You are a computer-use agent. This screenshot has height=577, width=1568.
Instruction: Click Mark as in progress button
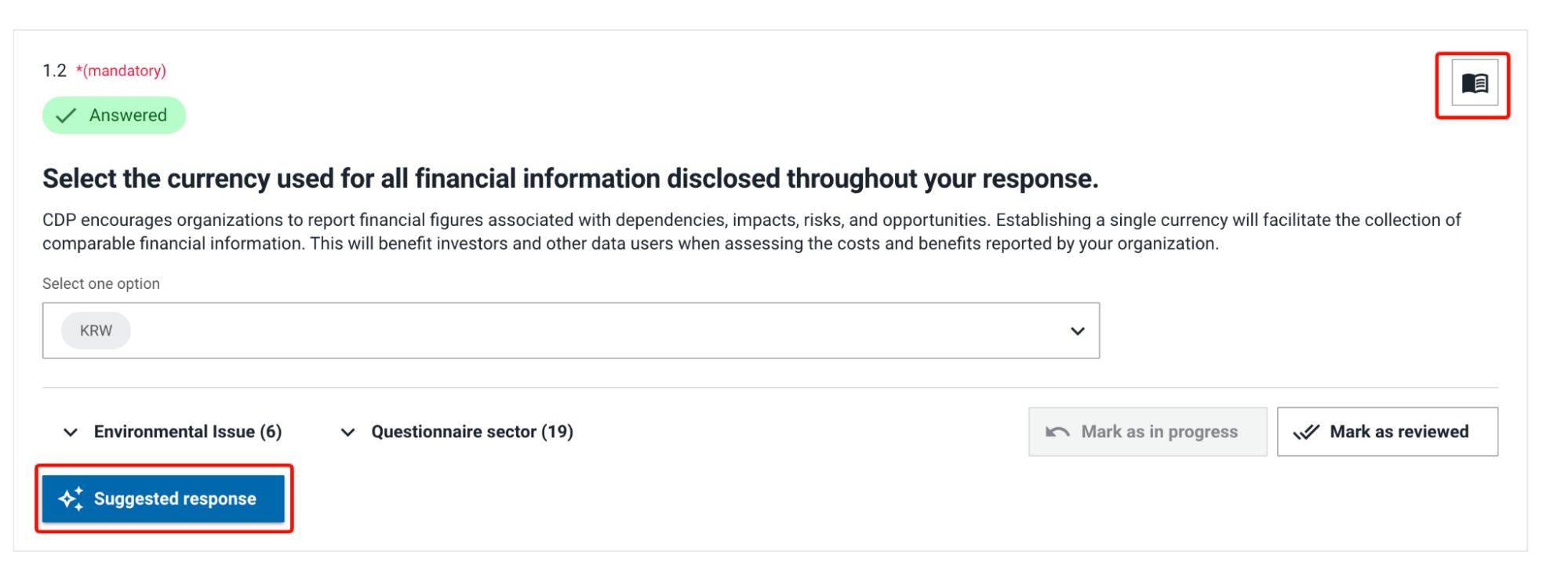click(x=1148, y=432)
